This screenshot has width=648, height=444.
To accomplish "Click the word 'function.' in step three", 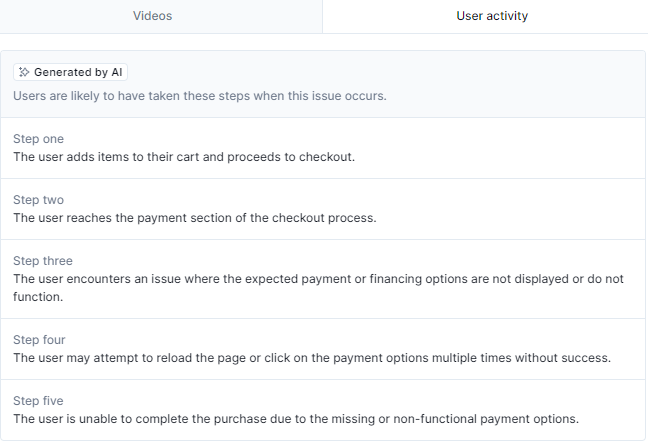I will pos(38,297).
